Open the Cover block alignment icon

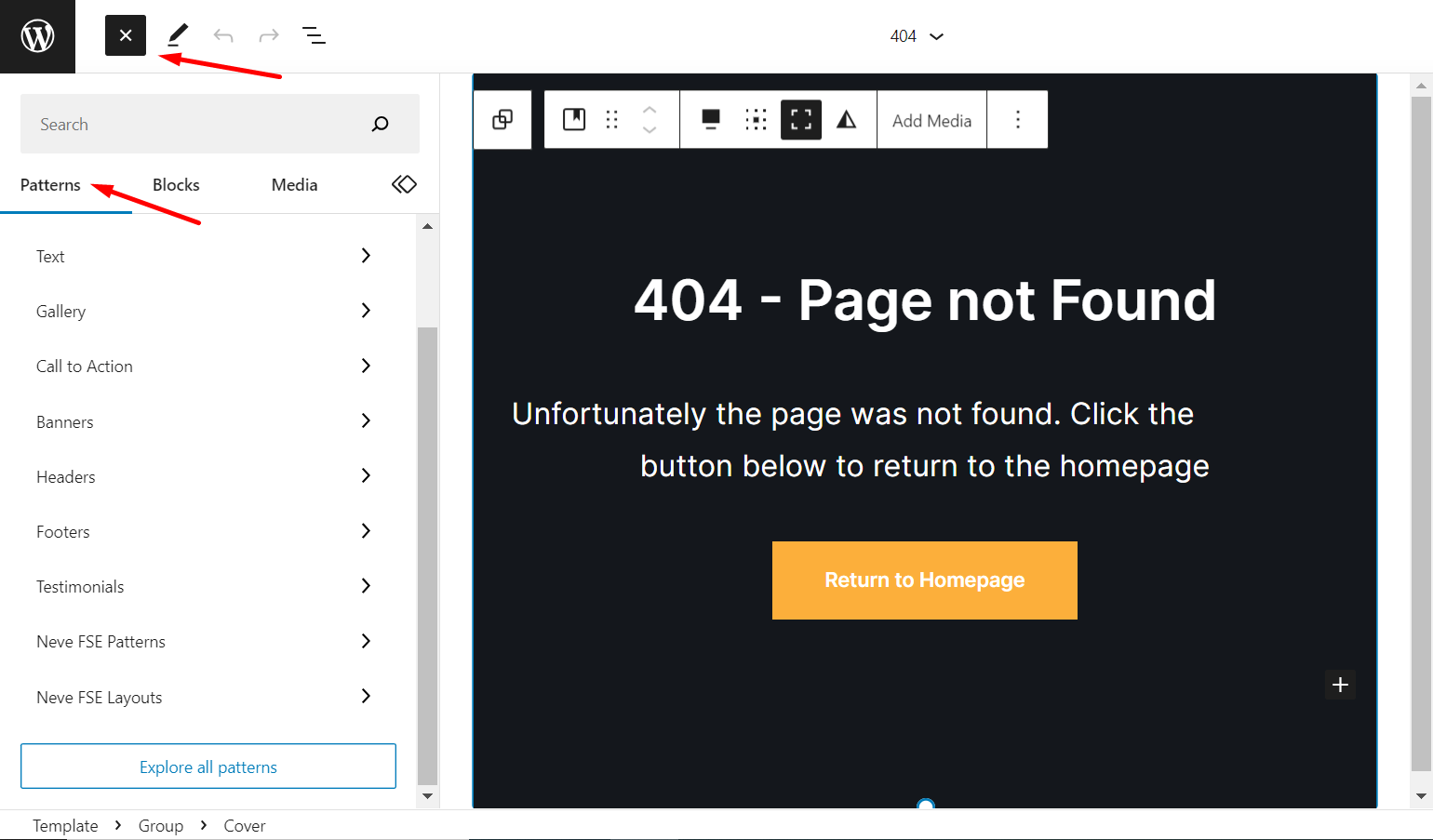(x=710, y=119)
